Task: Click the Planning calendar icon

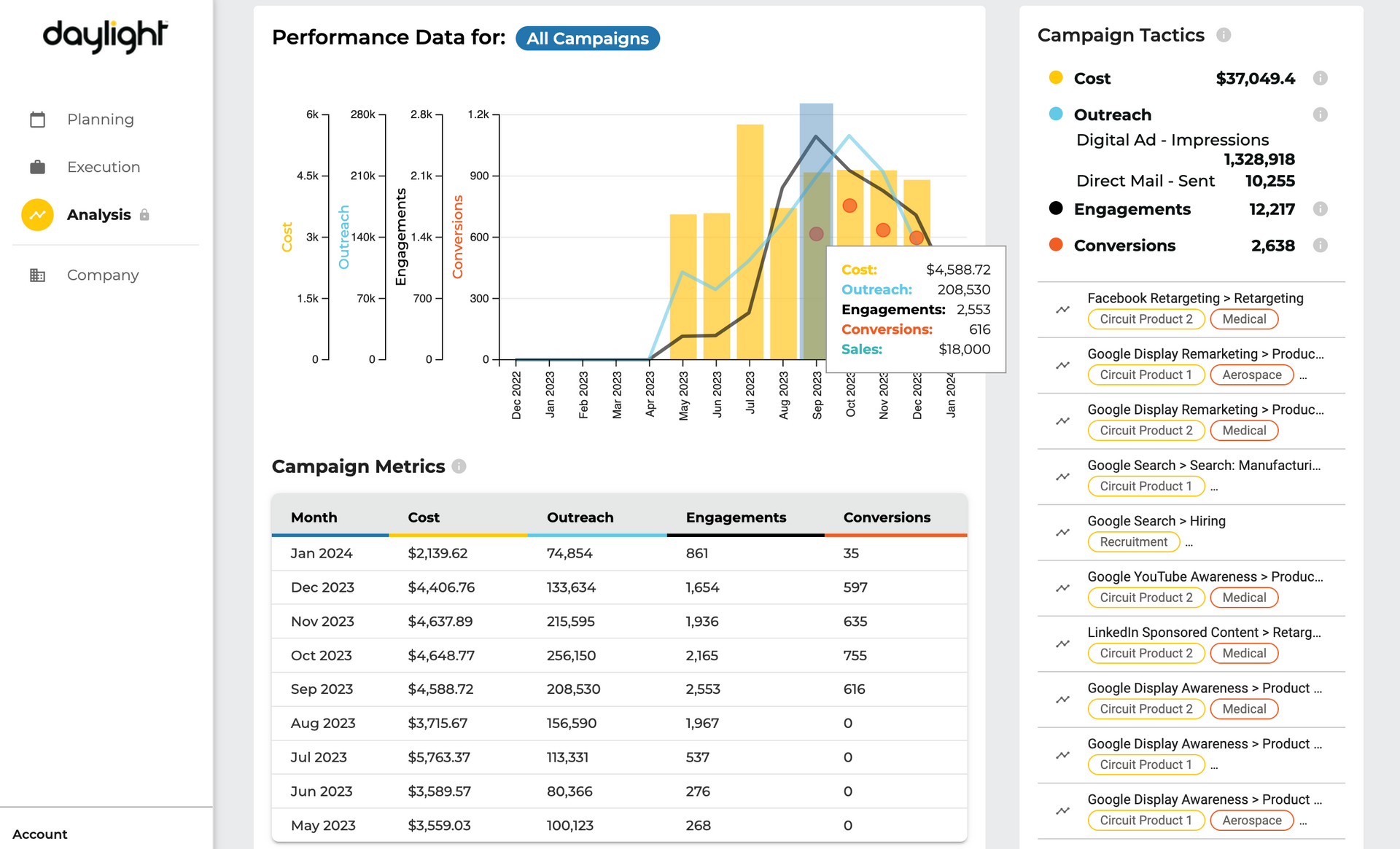Action: tap(38, 120)
